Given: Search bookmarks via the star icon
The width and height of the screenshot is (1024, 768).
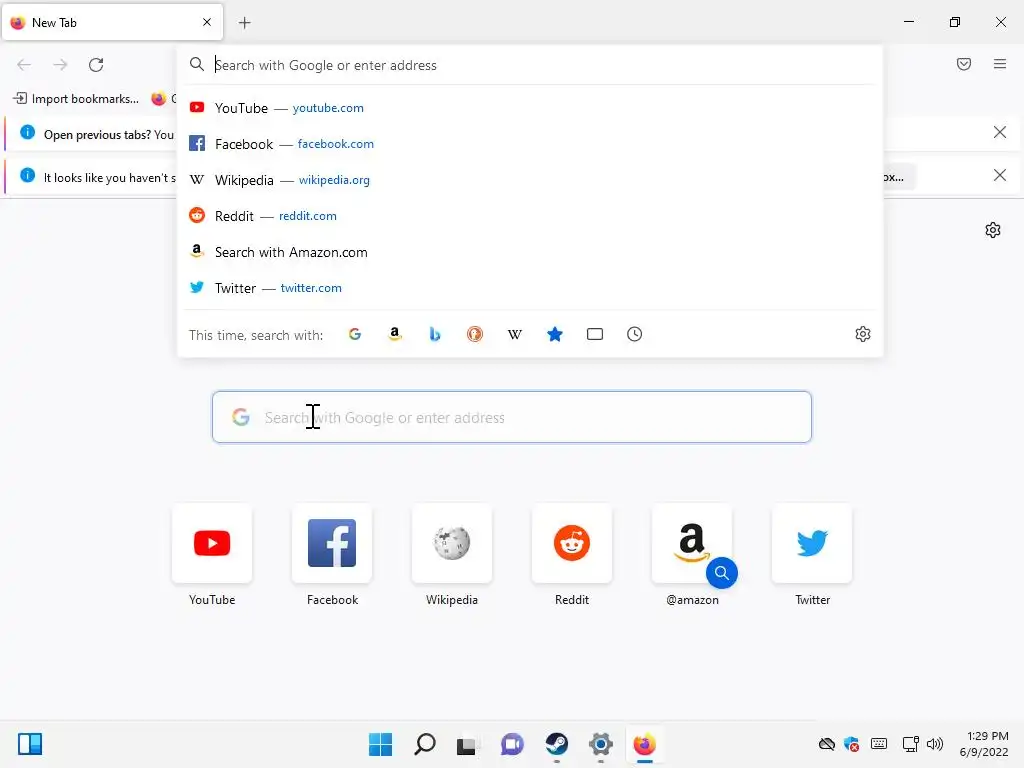Looking at the screenshot, I should coord(555,334).
